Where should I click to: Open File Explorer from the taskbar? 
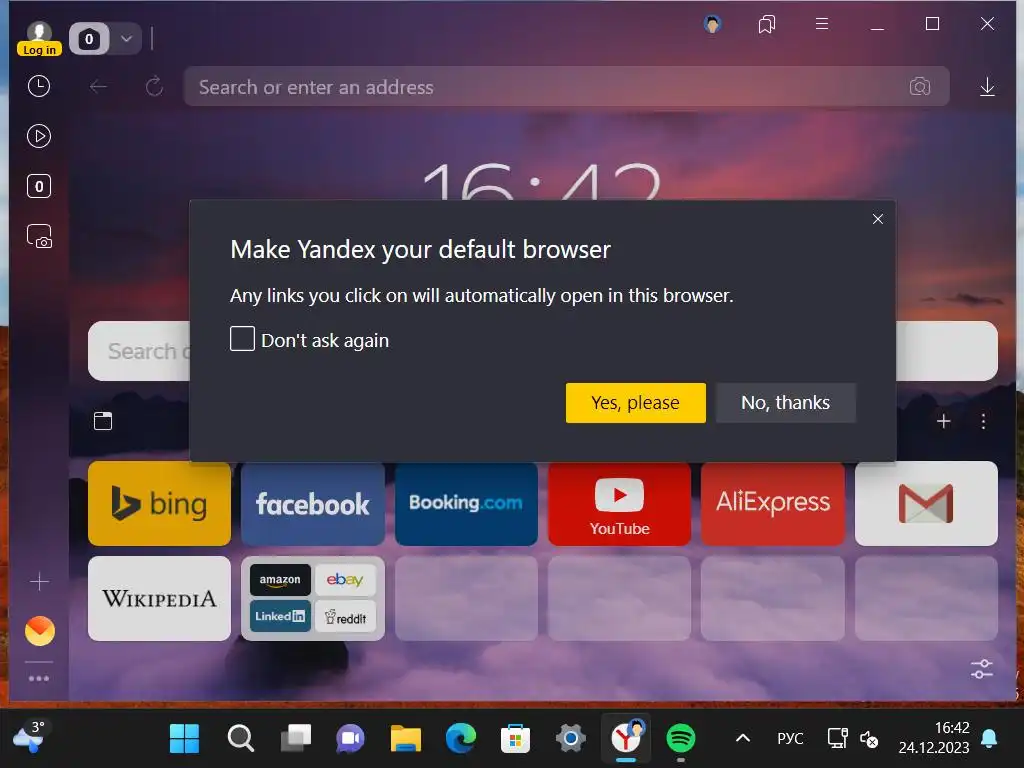[406, 739]
